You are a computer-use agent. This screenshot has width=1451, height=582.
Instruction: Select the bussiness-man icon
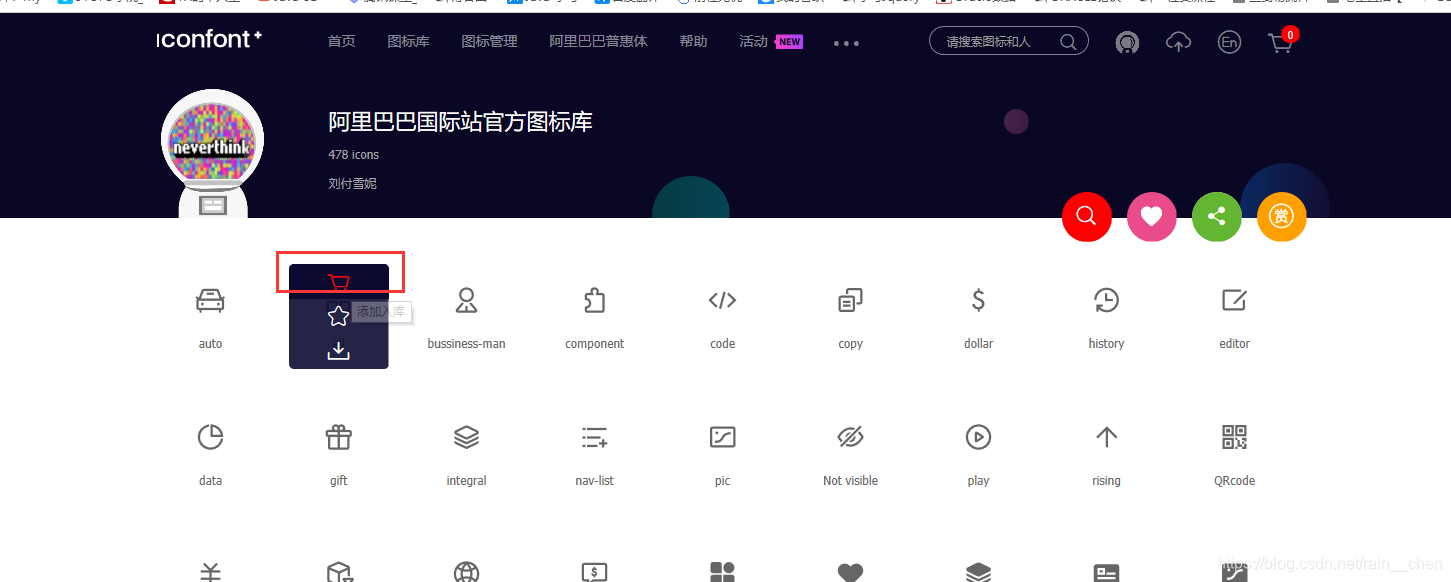coord(466,300)
